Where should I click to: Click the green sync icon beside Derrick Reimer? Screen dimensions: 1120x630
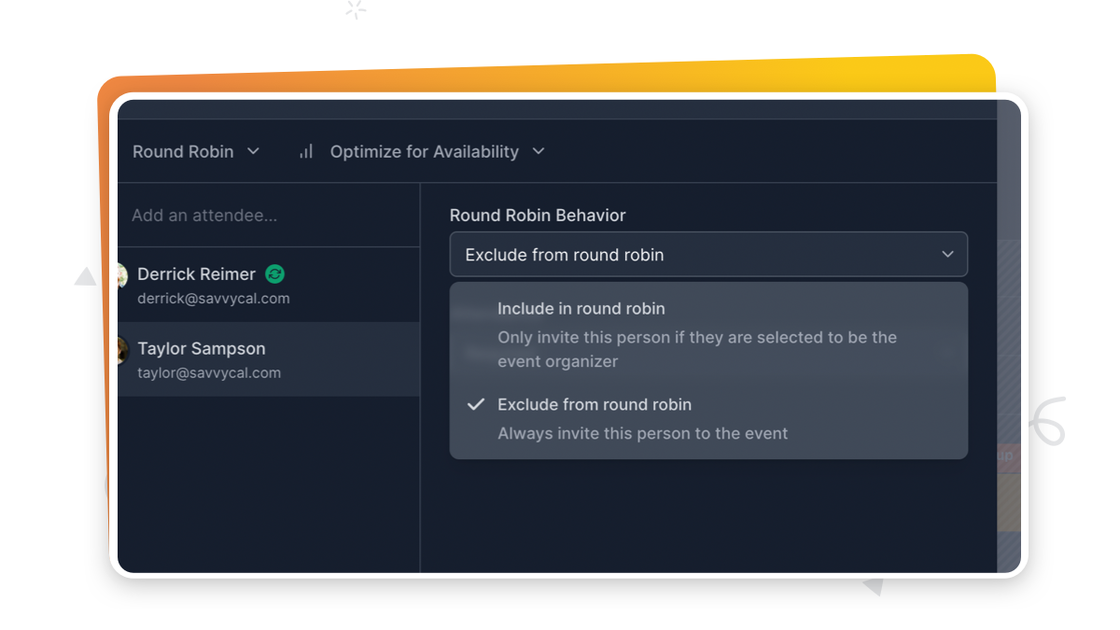click(275, 274)
